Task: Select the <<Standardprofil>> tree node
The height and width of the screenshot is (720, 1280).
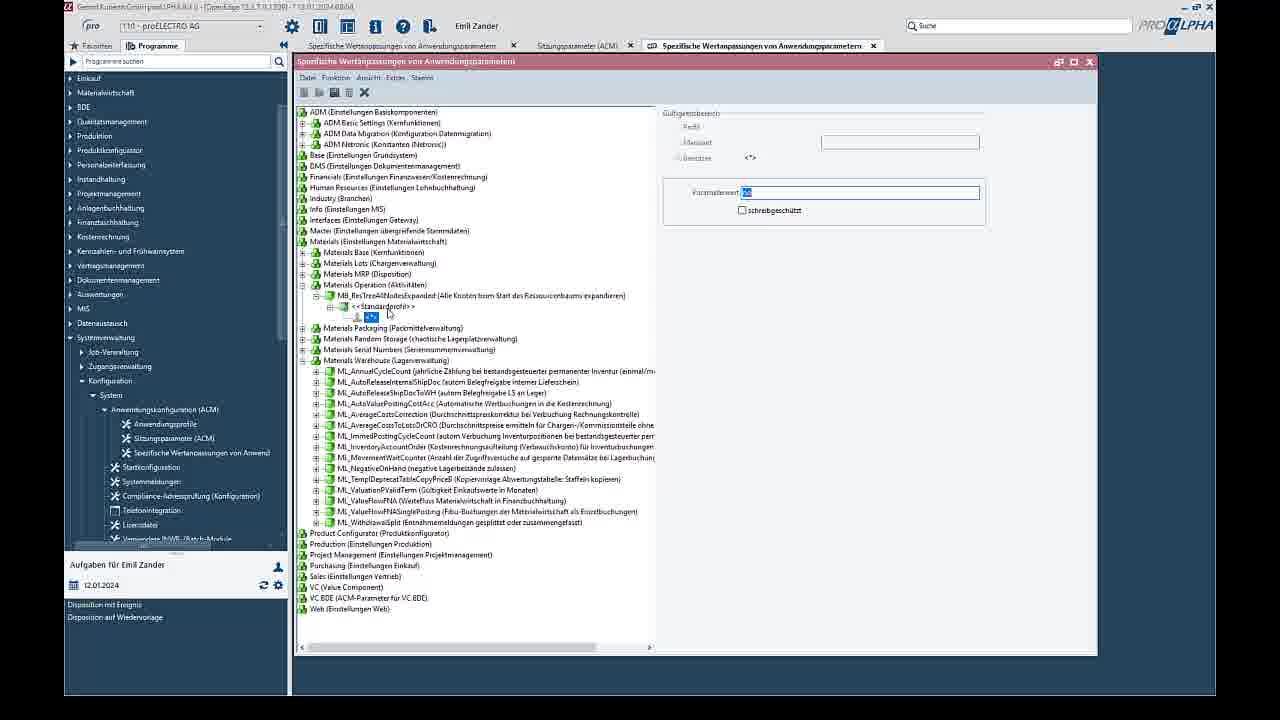Action: coord(383,307)
